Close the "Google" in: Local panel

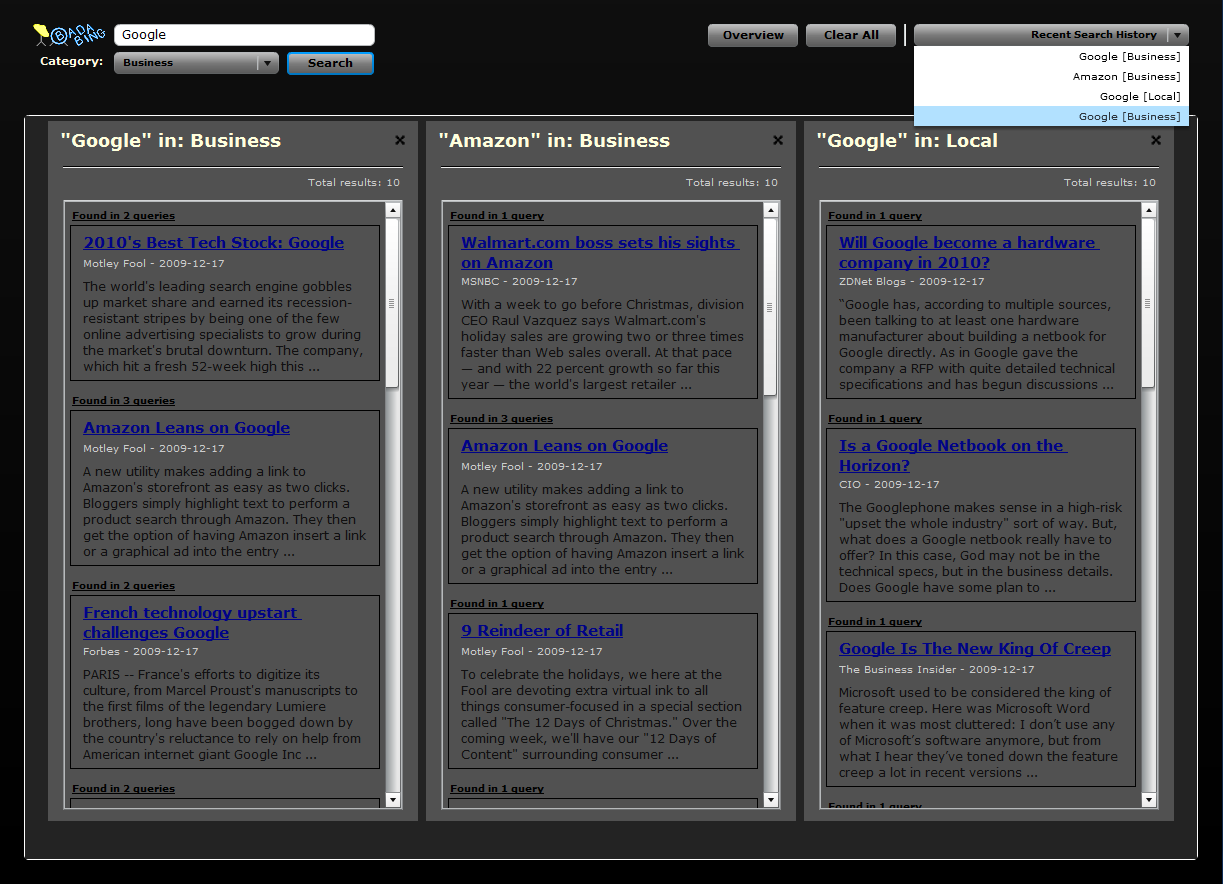(x=1156, y=140)
